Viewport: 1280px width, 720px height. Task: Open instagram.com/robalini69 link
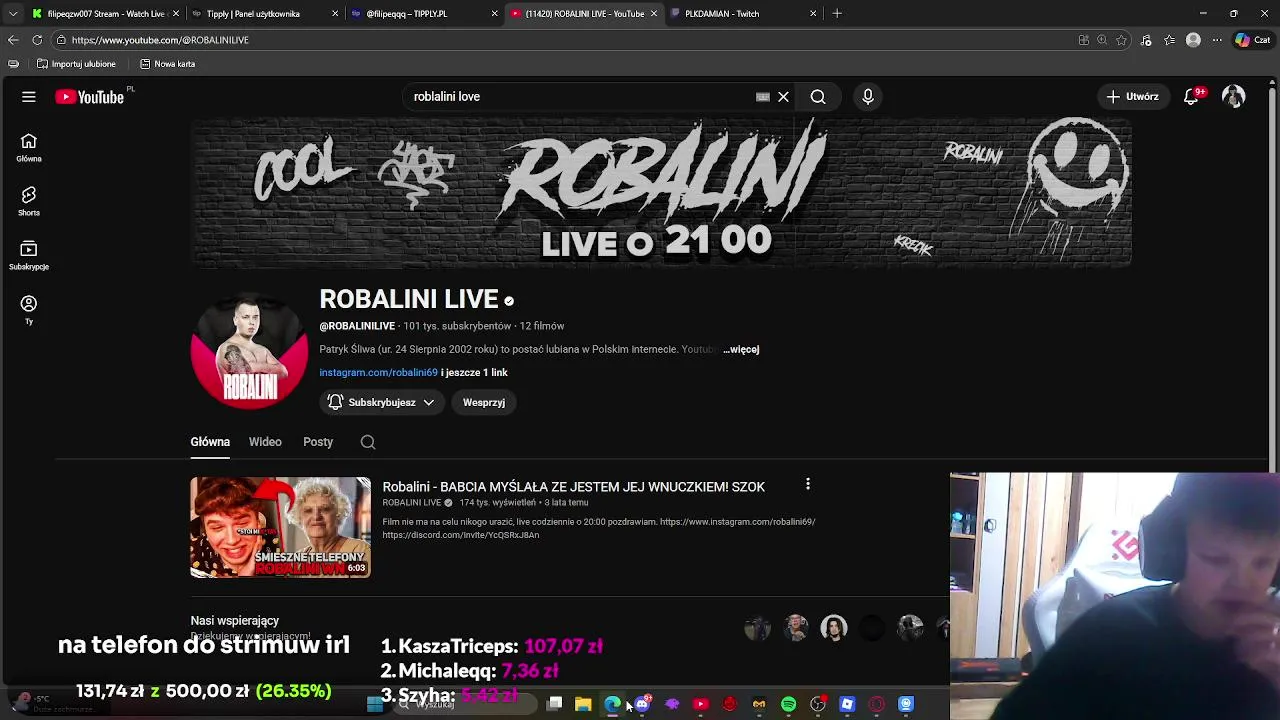click(x=378, y=372)
